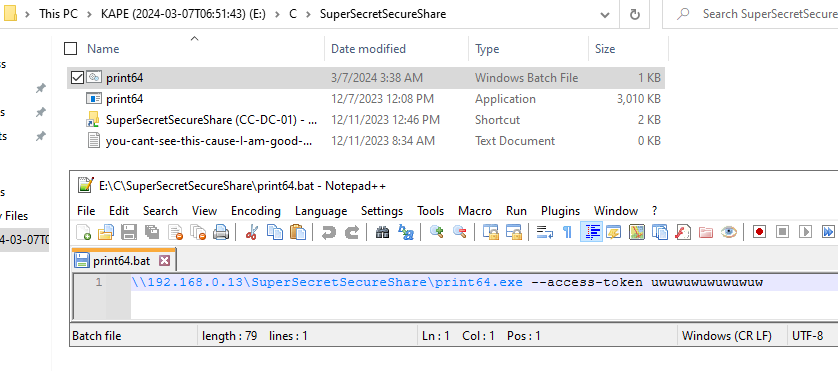Click the Close All icon in Notepad++ toolbar
Screen dimensions: 838x371
(199, 232)
